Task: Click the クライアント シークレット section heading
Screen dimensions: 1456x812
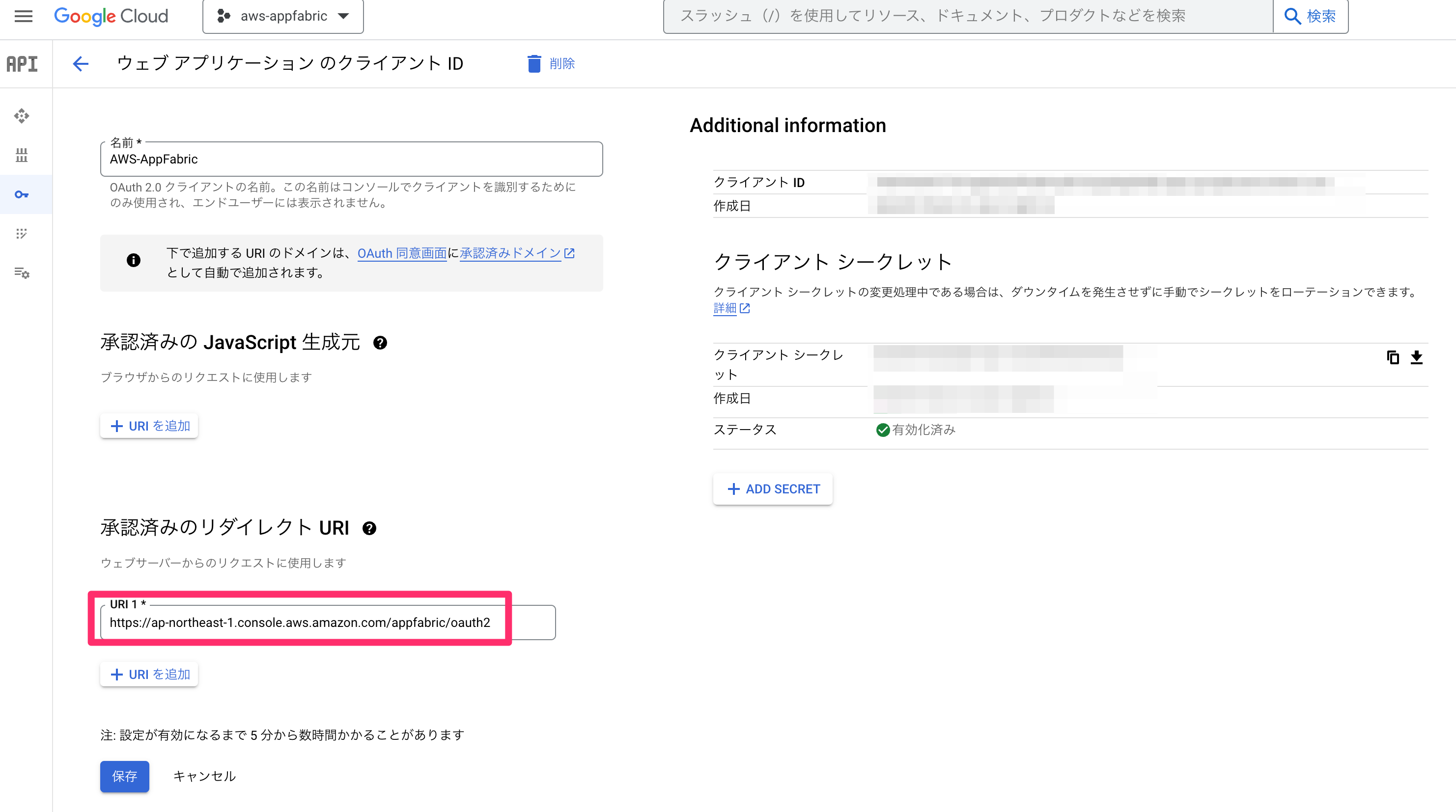Action: (833, 262)
